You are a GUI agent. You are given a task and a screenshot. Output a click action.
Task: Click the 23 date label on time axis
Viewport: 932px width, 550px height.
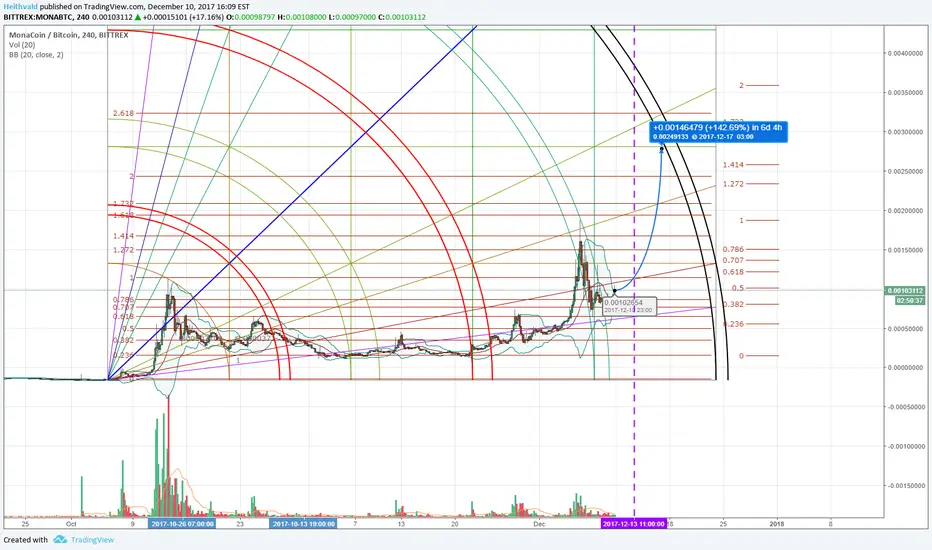[x=240, y=524]
